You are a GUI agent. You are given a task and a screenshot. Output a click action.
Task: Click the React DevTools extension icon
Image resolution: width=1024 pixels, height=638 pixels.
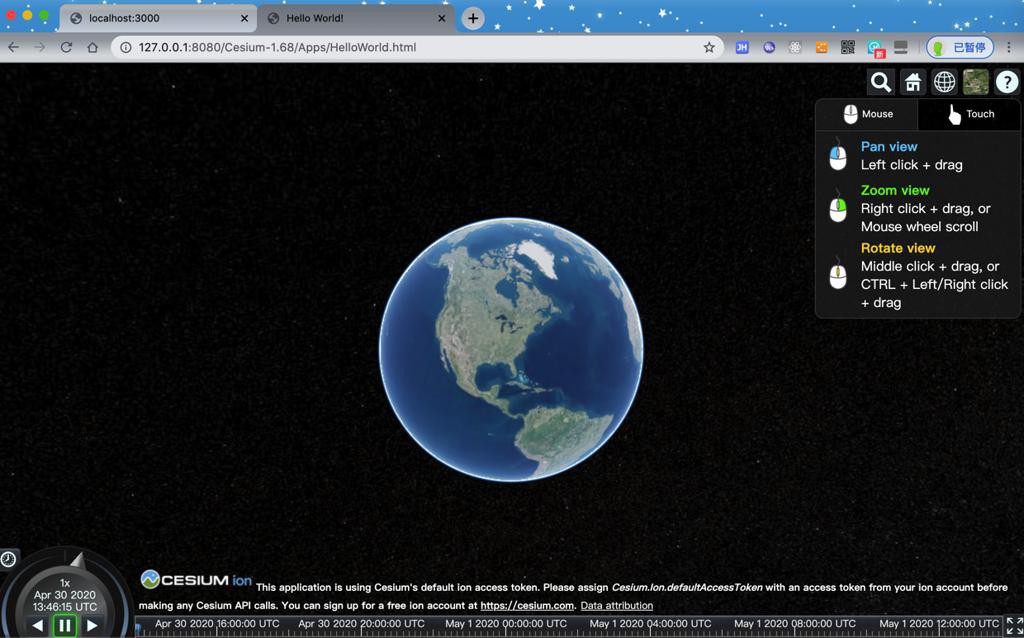tap(795, 47)
